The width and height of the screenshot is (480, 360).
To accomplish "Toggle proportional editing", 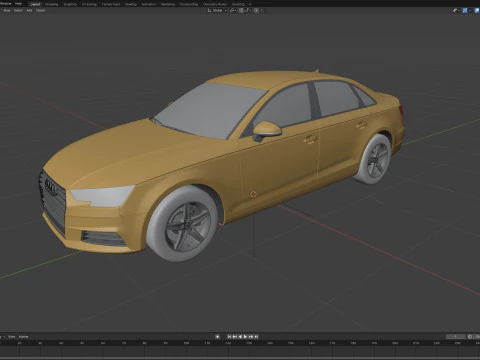I will [x=256, y=10].
